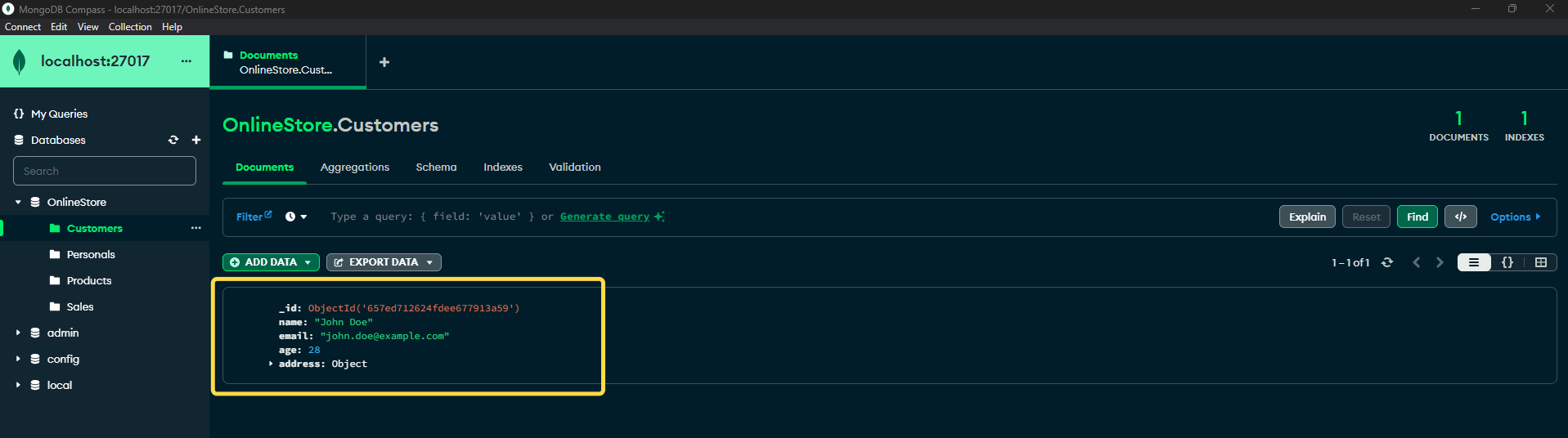Viewport: 1568px width, 438px height.
Task: Open the Customers collection options menu
Action: click(196, 228)
